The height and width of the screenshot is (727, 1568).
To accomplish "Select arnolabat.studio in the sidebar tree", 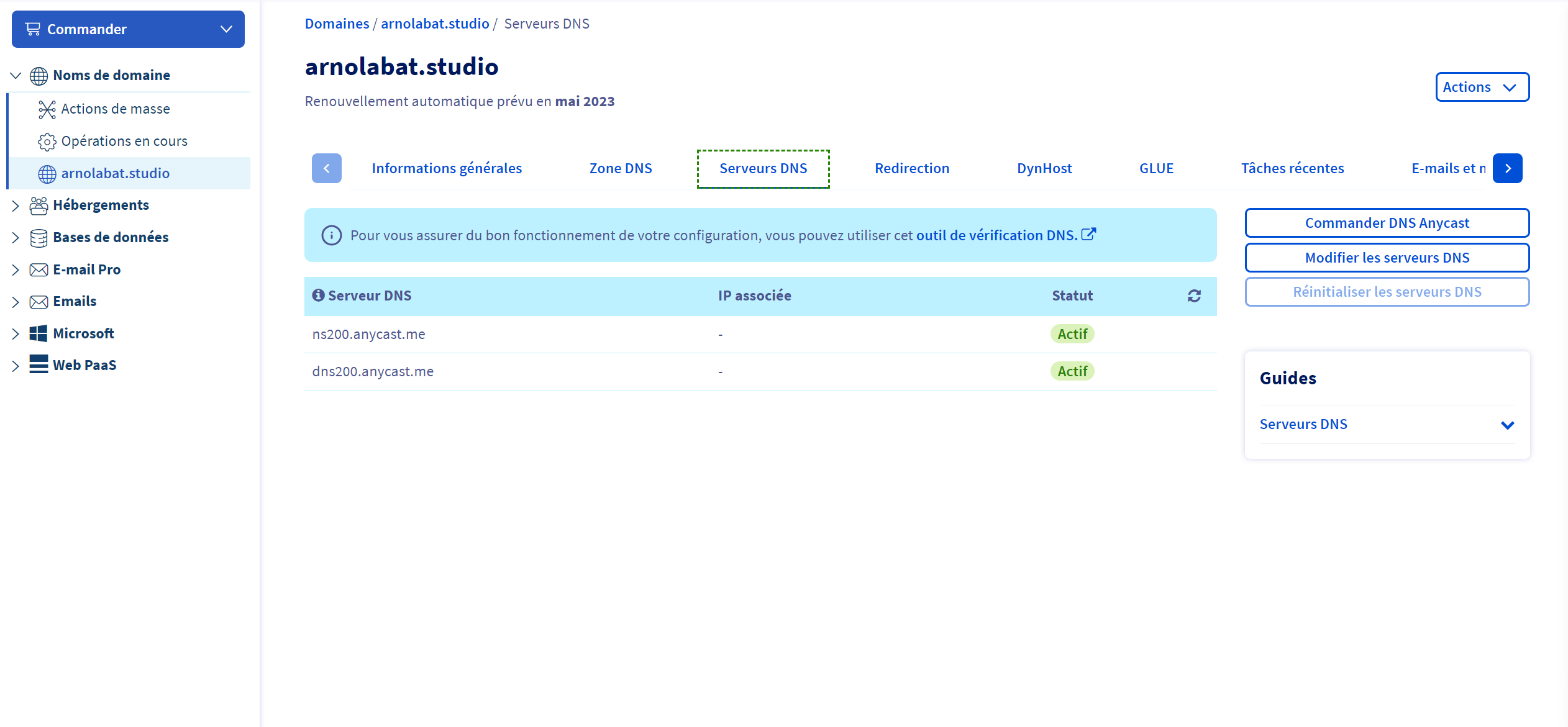I will 115,173.
